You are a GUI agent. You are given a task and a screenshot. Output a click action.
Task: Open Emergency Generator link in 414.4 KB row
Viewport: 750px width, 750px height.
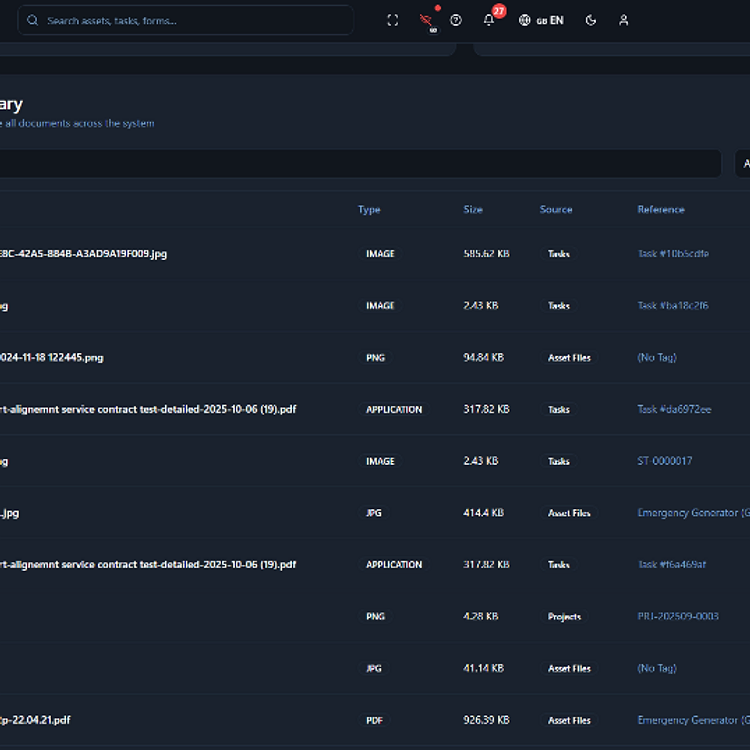(x=693, y=513)
